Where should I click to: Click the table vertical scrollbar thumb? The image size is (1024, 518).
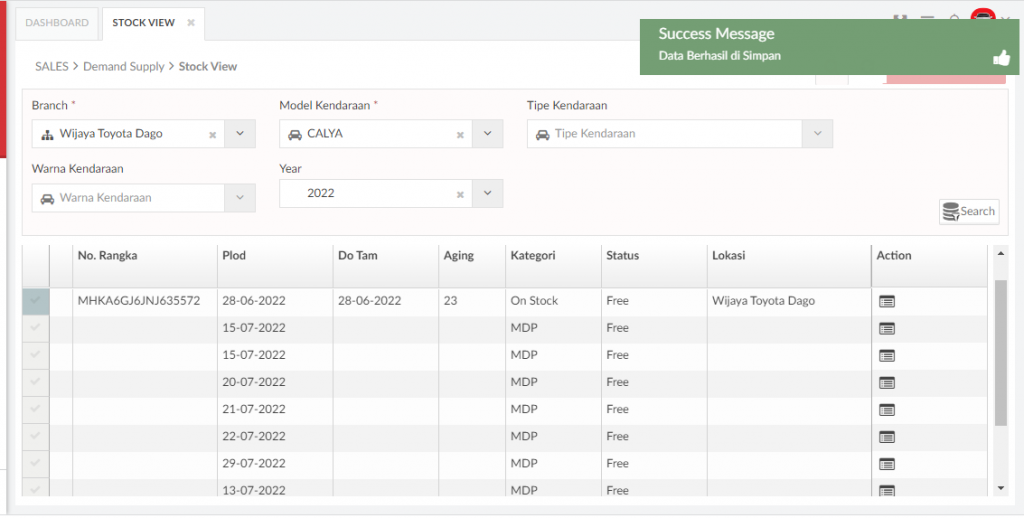[x=1000, y=353]
